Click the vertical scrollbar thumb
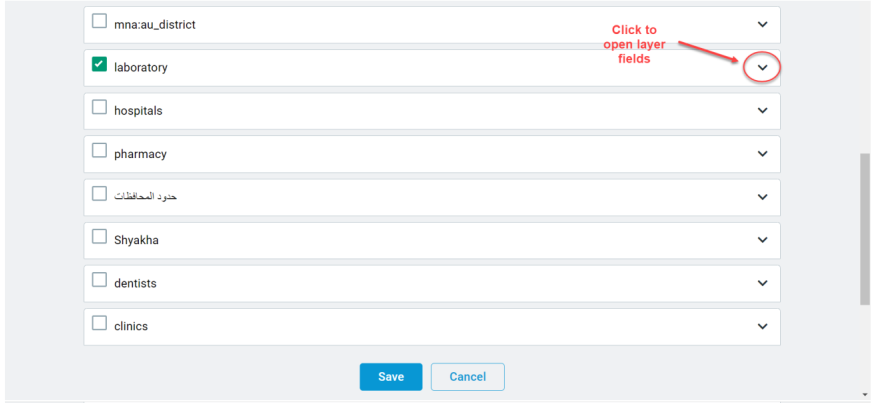The width and height of the screenshot is (872, 403). point(865,229)
